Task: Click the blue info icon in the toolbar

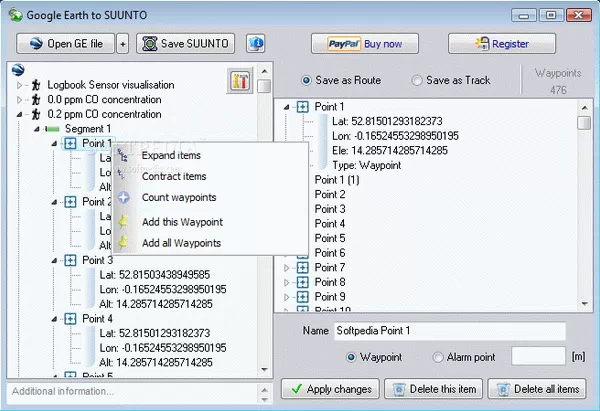Action: point(256,44)
